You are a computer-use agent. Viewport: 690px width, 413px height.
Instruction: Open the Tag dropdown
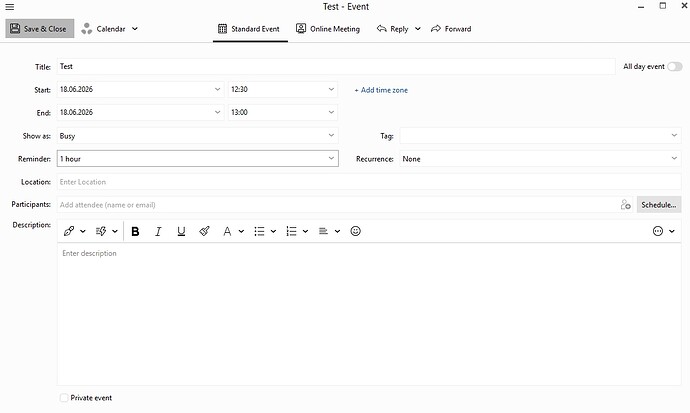[x=540, y=135]
